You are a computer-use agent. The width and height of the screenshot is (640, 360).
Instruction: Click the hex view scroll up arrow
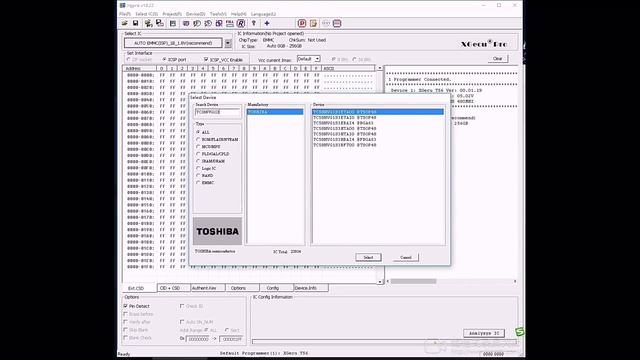pyautogui.click(x=380, y=68)
